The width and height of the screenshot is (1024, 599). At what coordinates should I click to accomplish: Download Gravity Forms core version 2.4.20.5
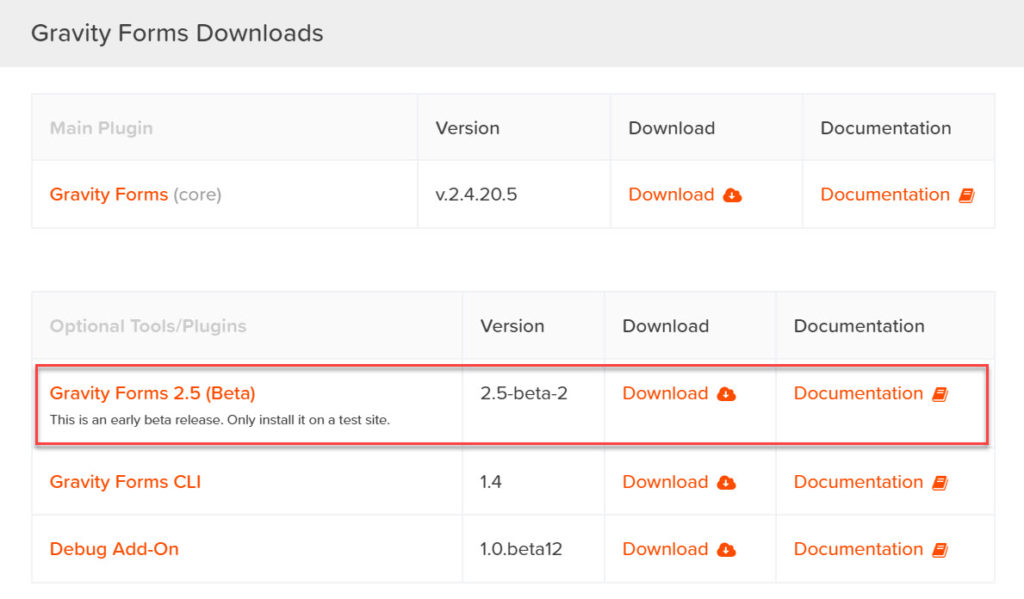pyautogui.click(x=671, y=195)
